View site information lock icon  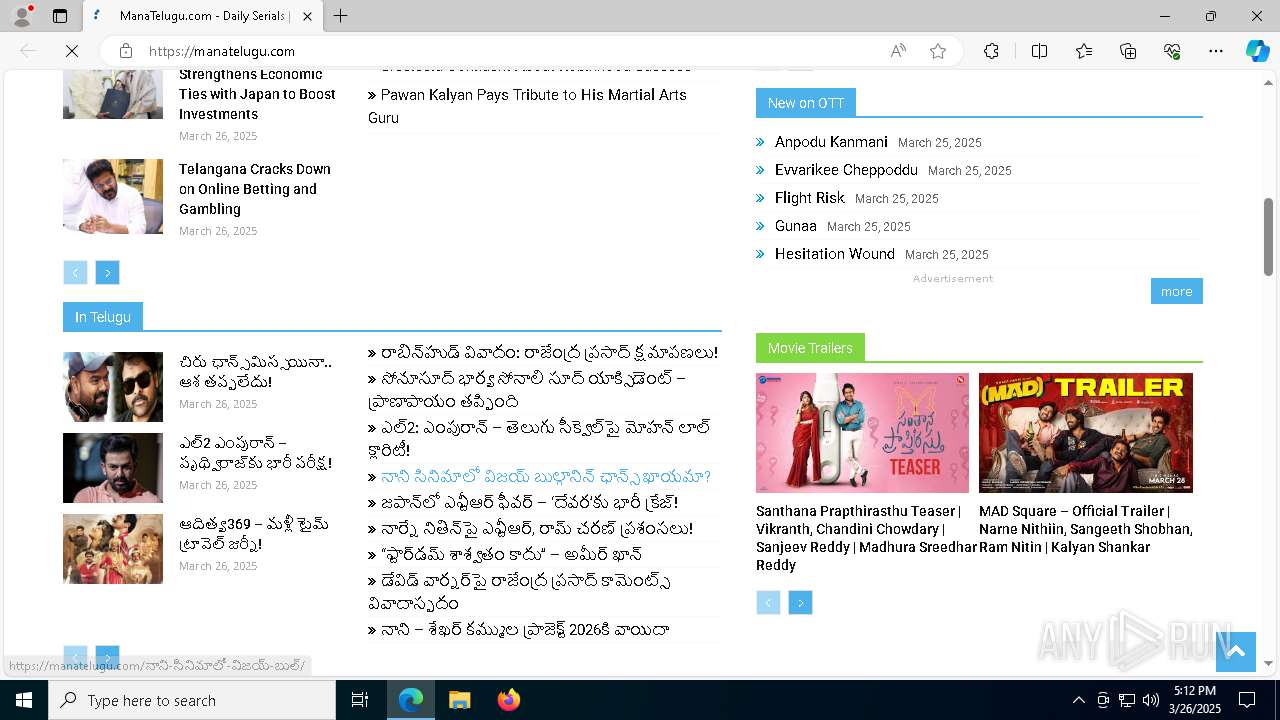coord(126,51)
